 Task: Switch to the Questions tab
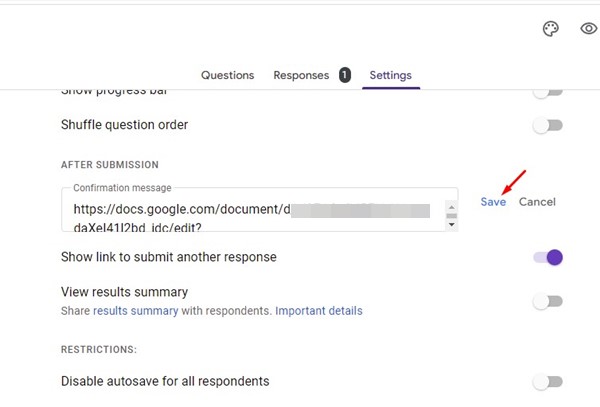click(x=227, y=75)
